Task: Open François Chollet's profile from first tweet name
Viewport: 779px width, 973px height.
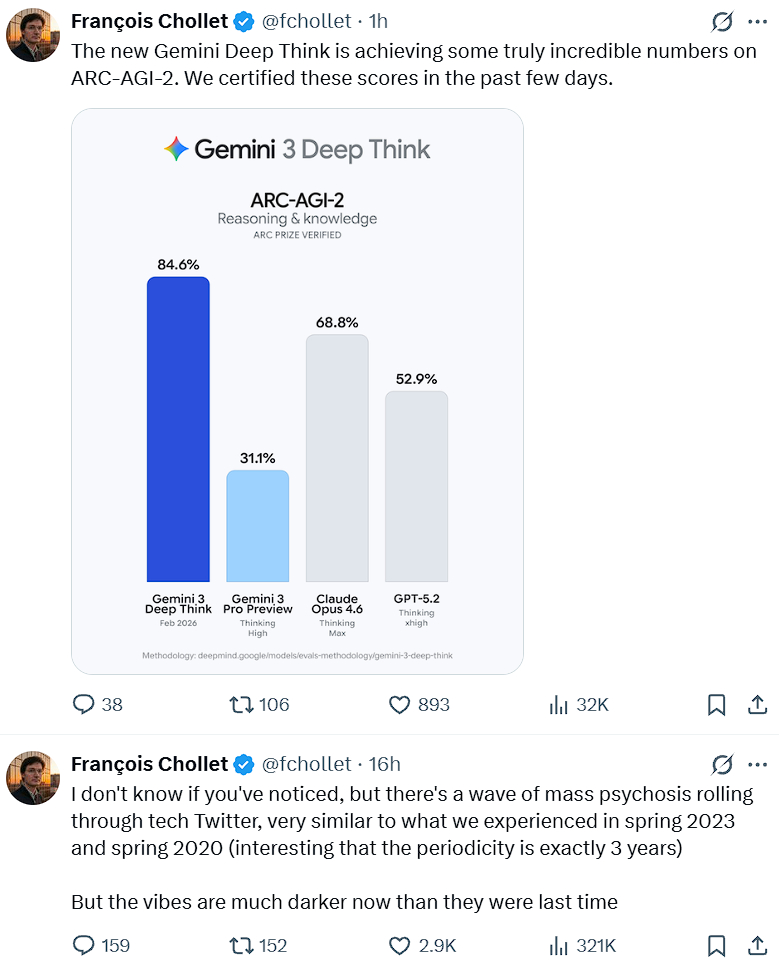Action: click(x=149, y=22)
